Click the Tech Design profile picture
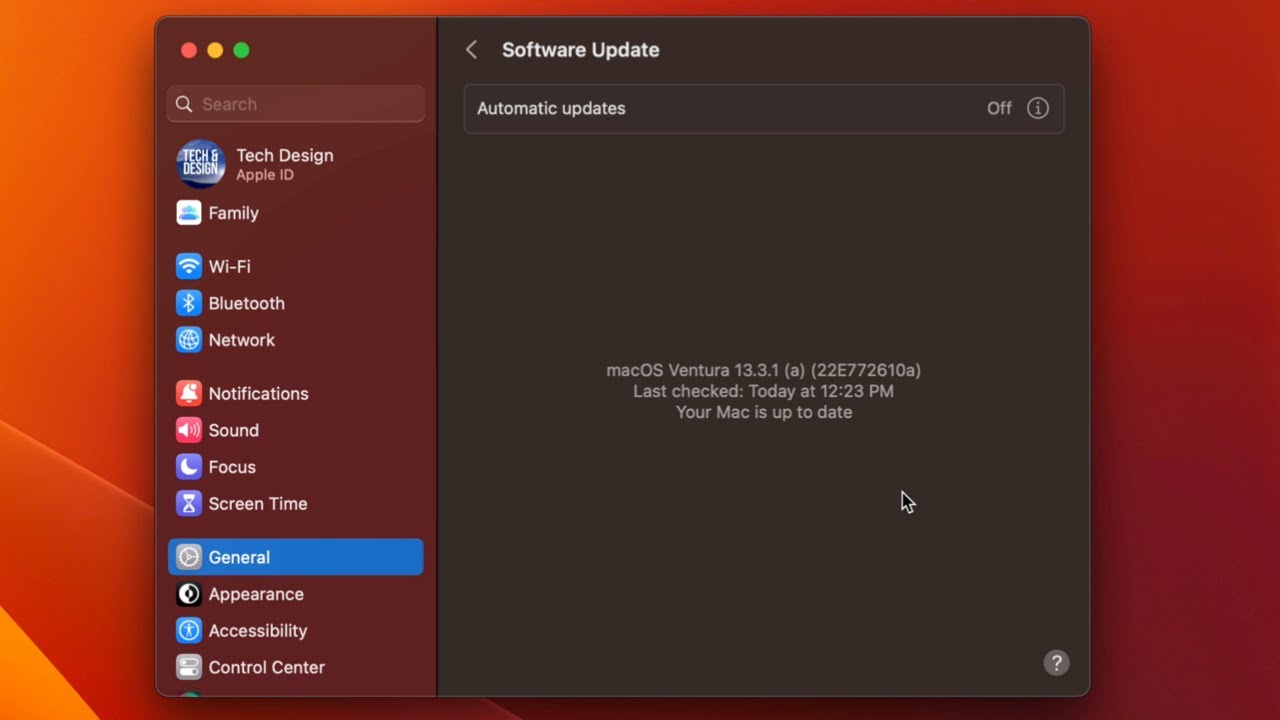Image resolution: width=1280 pixels, height=720 pixels. click(x=200, y=164)
